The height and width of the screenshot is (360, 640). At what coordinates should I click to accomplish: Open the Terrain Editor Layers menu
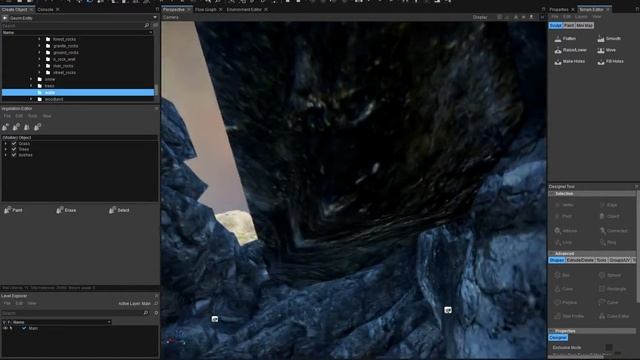point(581,17)
